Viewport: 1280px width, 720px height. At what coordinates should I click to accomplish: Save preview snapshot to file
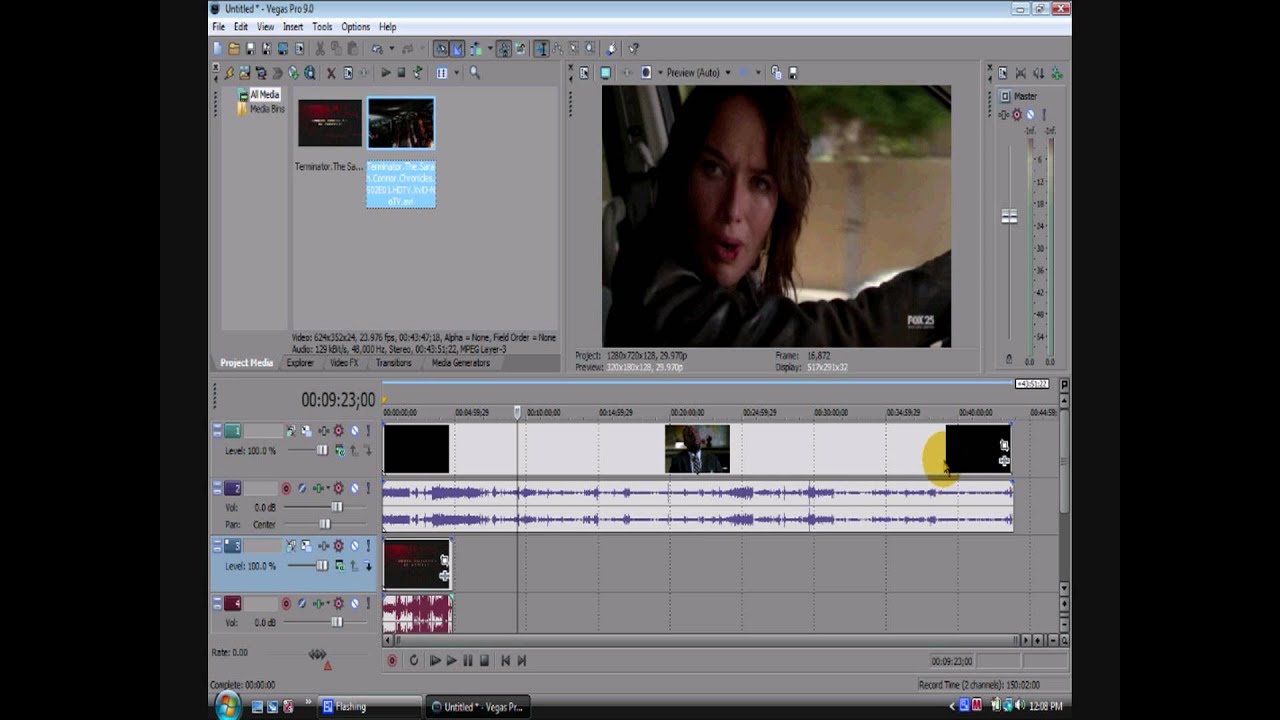pyautogui.click(x=793, y=72)
